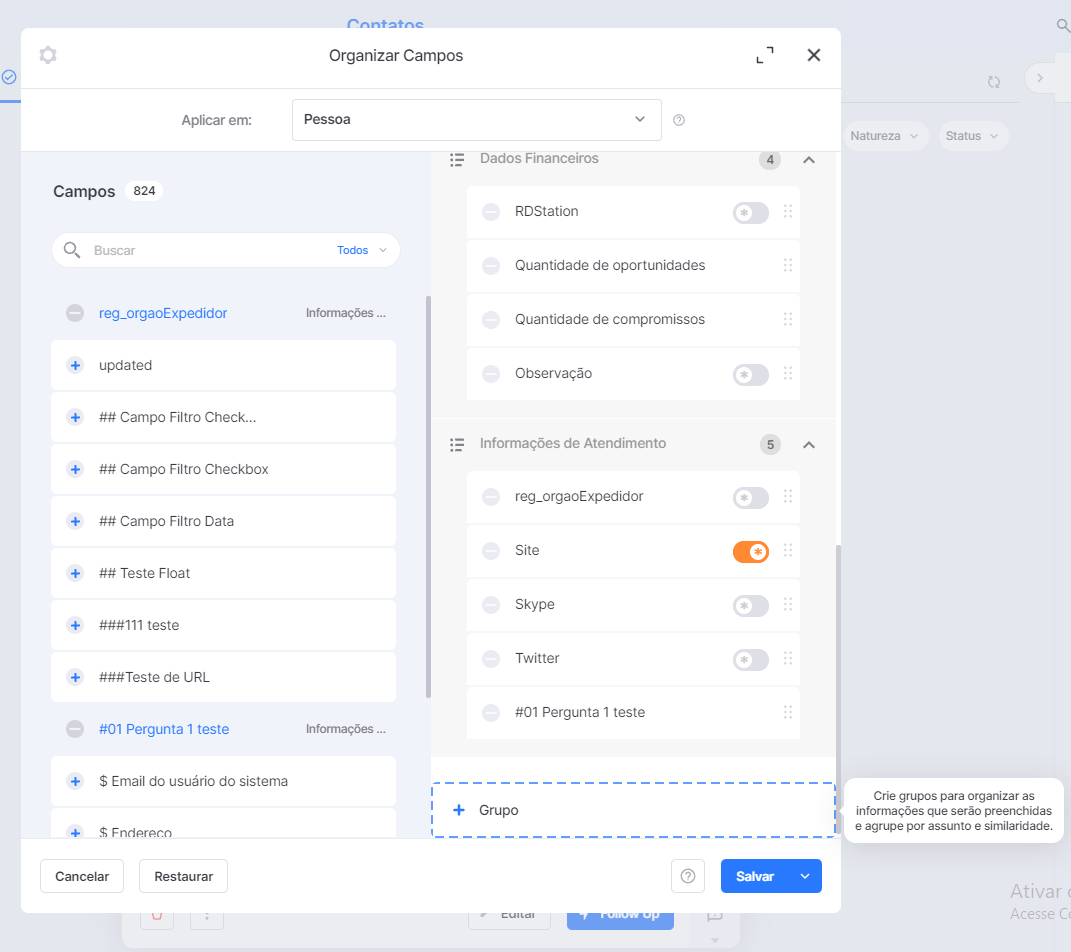Image resolution: width=1071 pixels, height=952 pixels.
Task: Click the next arrow in Contatos window
Action: click(x=1040, y=78)
